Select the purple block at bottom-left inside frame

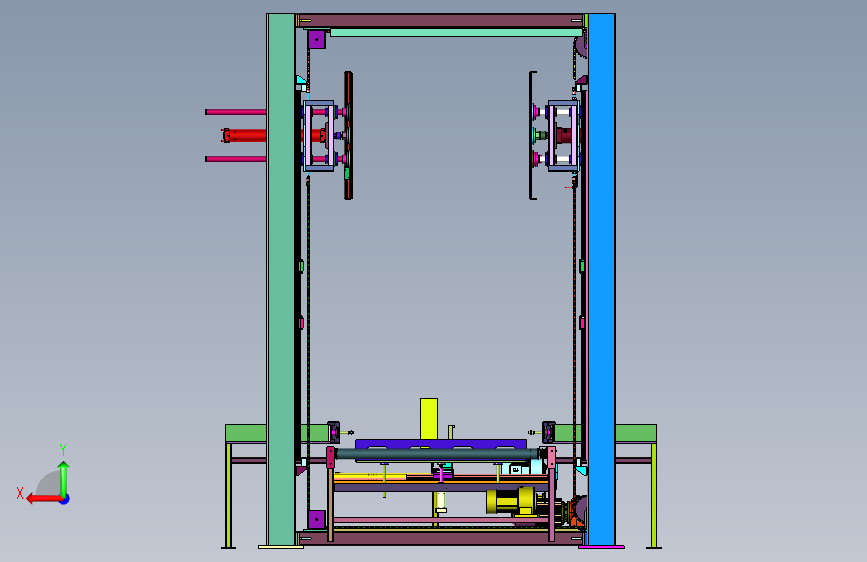coord(316,519)
